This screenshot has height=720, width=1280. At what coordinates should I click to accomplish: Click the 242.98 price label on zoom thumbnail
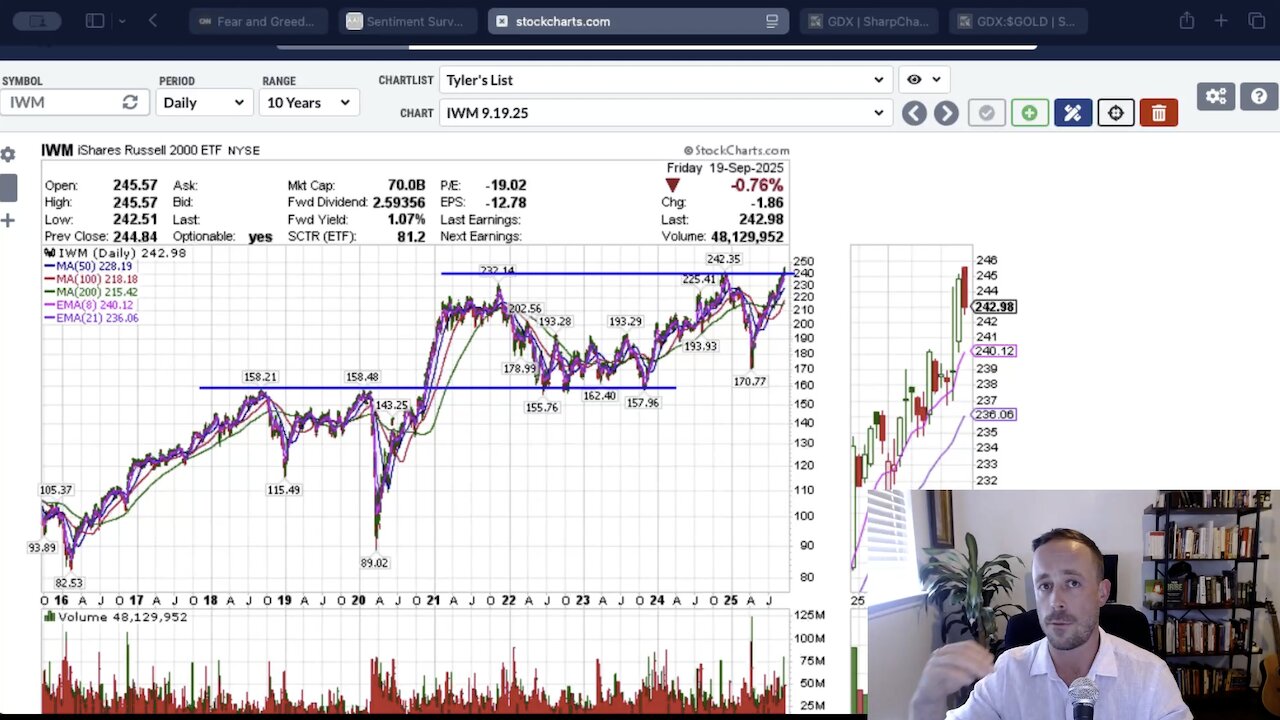(995, 307)
